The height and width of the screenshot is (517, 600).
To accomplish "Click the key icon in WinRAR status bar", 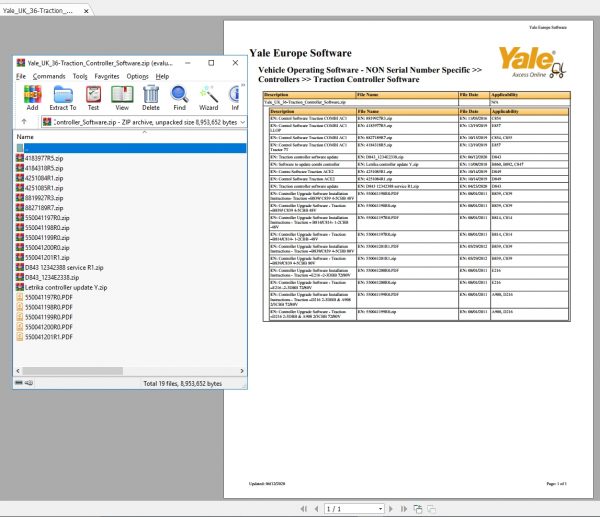I will pos(29,383).
